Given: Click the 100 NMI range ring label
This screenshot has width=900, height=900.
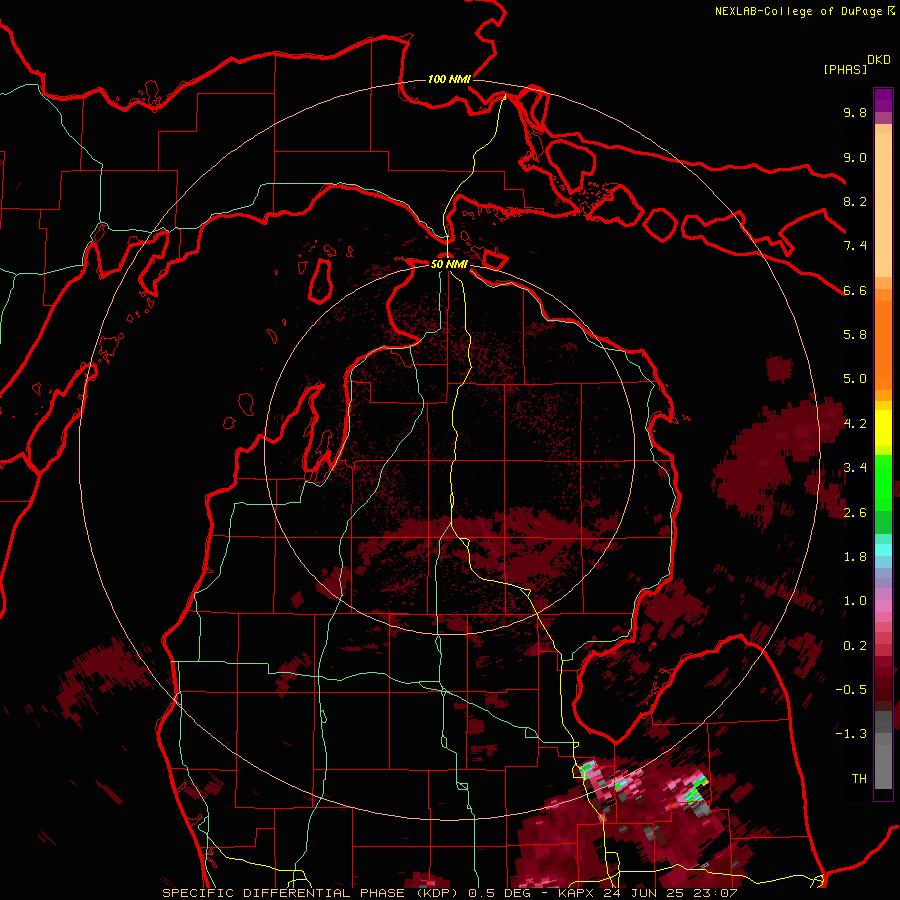Looking at the screenshot, I should tap(449, 79).
